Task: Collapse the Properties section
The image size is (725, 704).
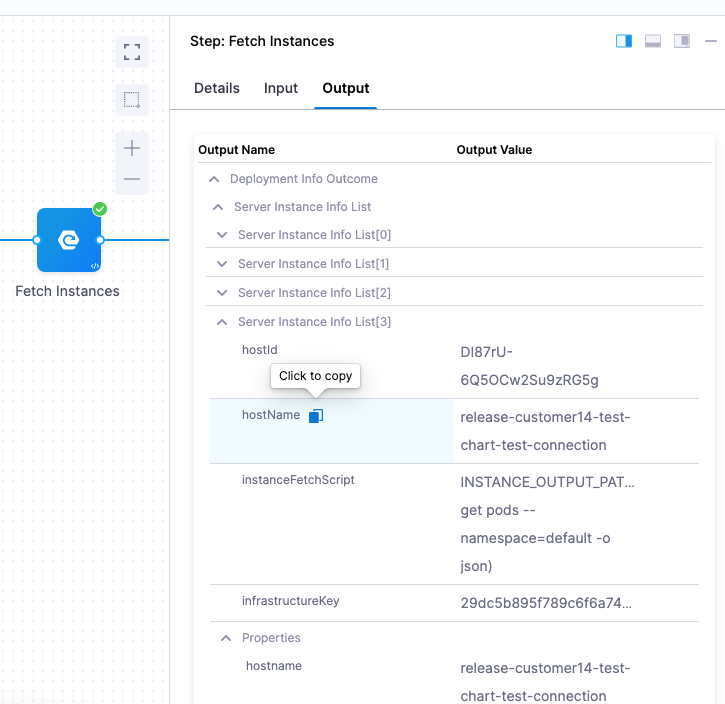Action: click(226, 638)
